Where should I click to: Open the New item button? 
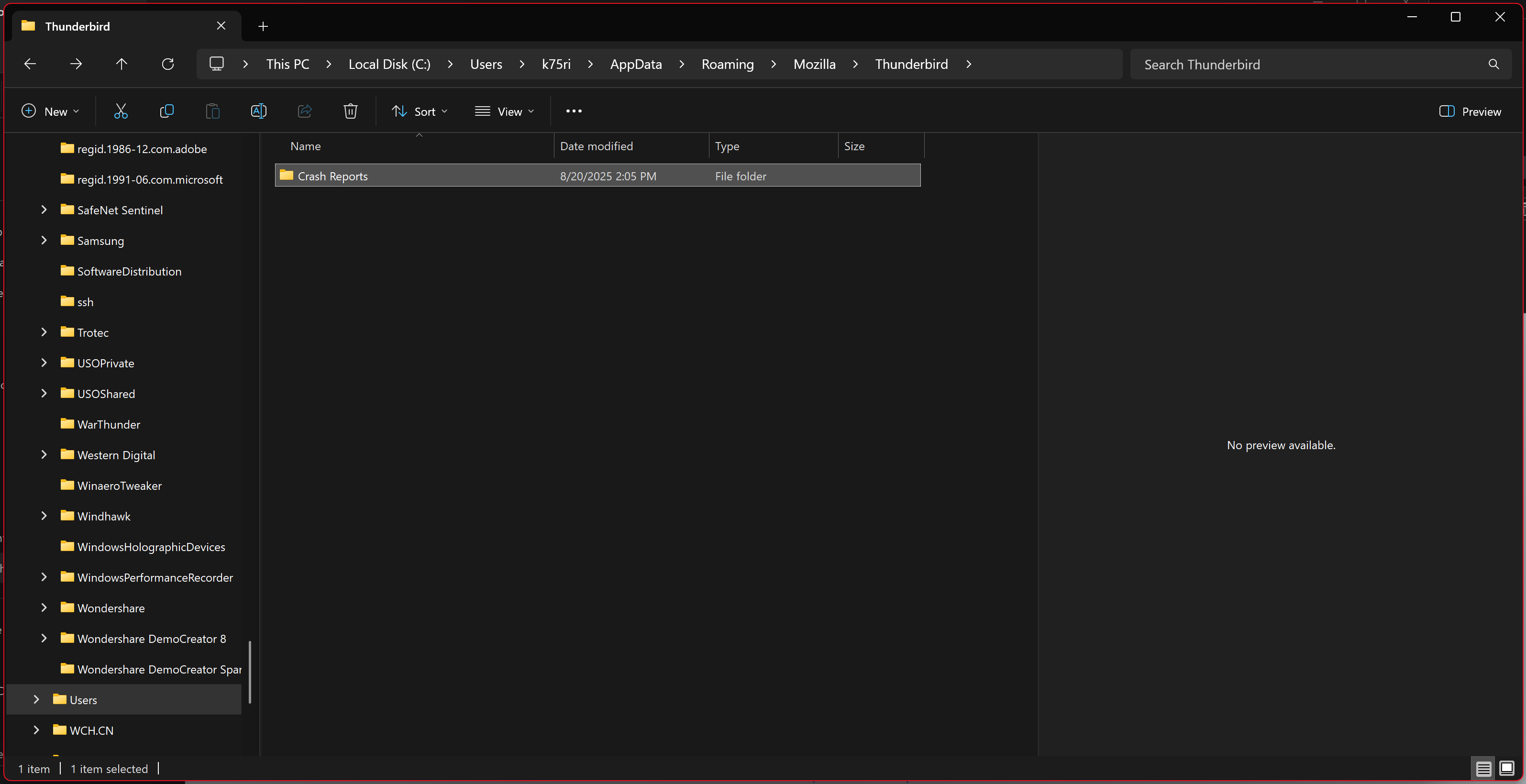[50, 111]
